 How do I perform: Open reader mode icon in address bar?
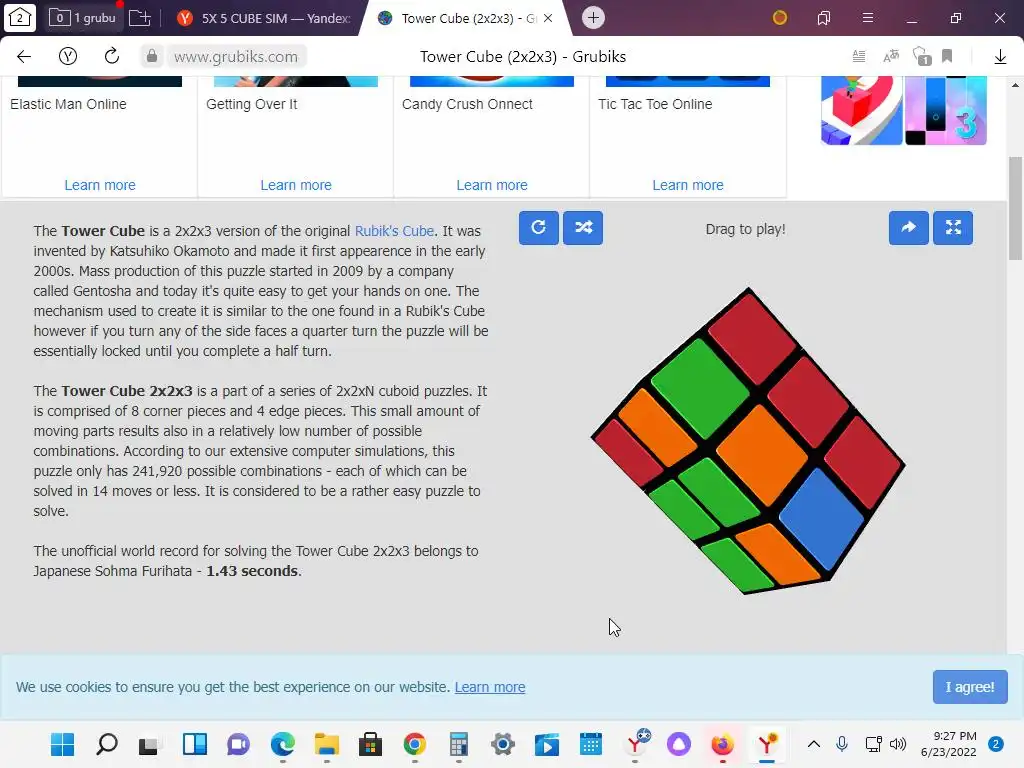[x=859, y=57]
